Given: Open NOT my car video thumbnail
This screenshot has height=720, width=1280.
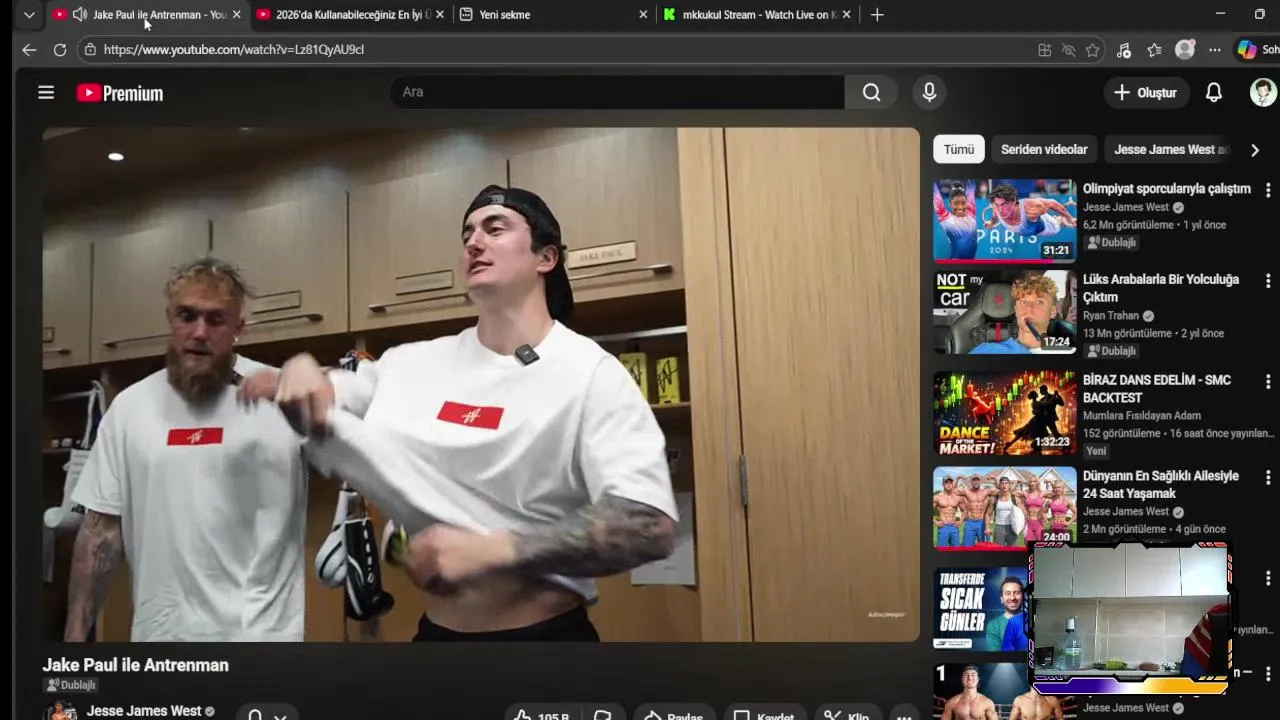Looking at the screenshot, I should tap(1004, 312).
